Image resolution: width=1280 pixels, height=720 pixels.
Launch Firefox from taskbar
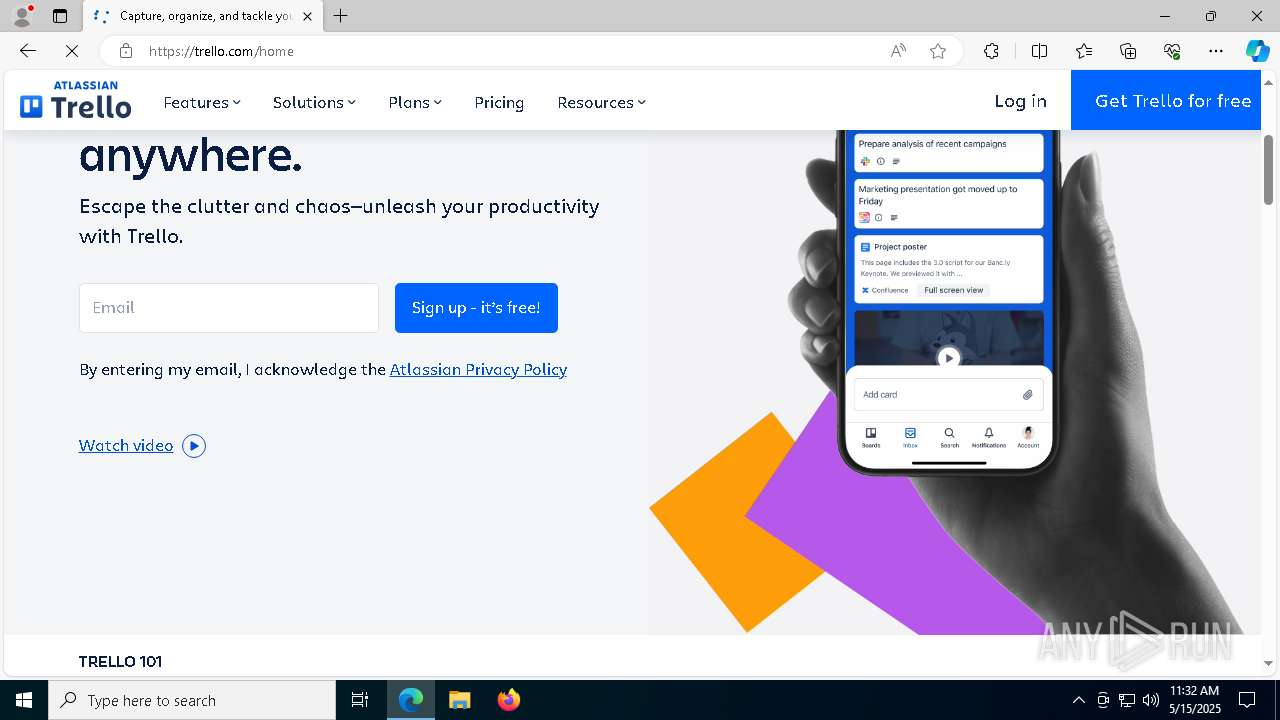(508, 700)
